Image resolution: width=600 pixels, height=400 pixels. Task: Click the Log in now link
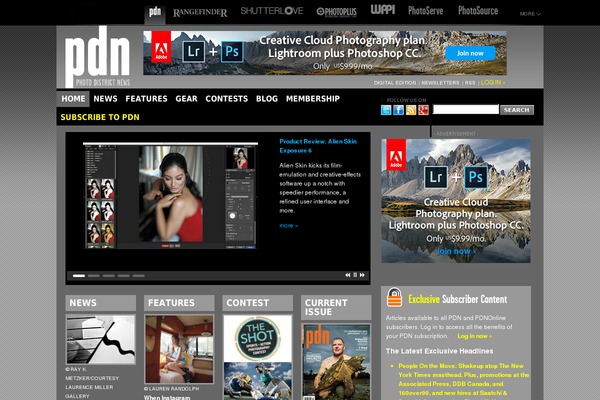tap(474, 336)
